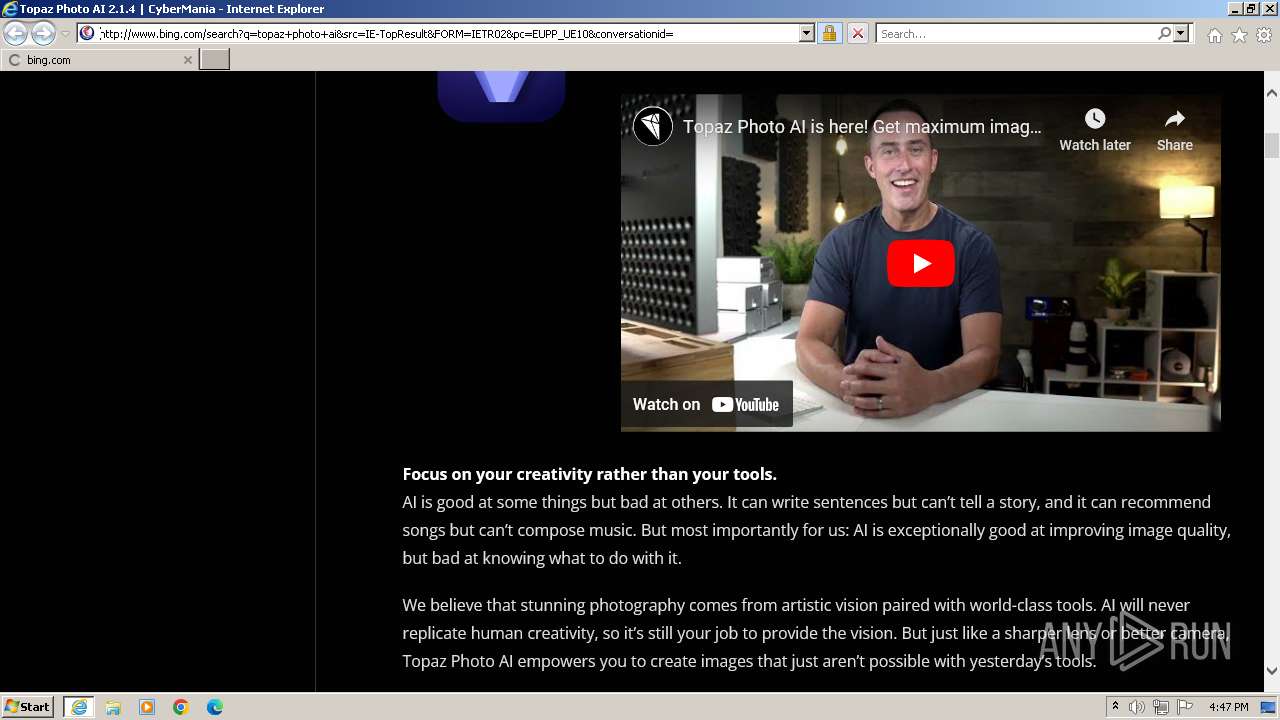This screenshot has height=720, width=1280.
Task: Expand the search provider dropdown arrow
Action: [1181, 33]
